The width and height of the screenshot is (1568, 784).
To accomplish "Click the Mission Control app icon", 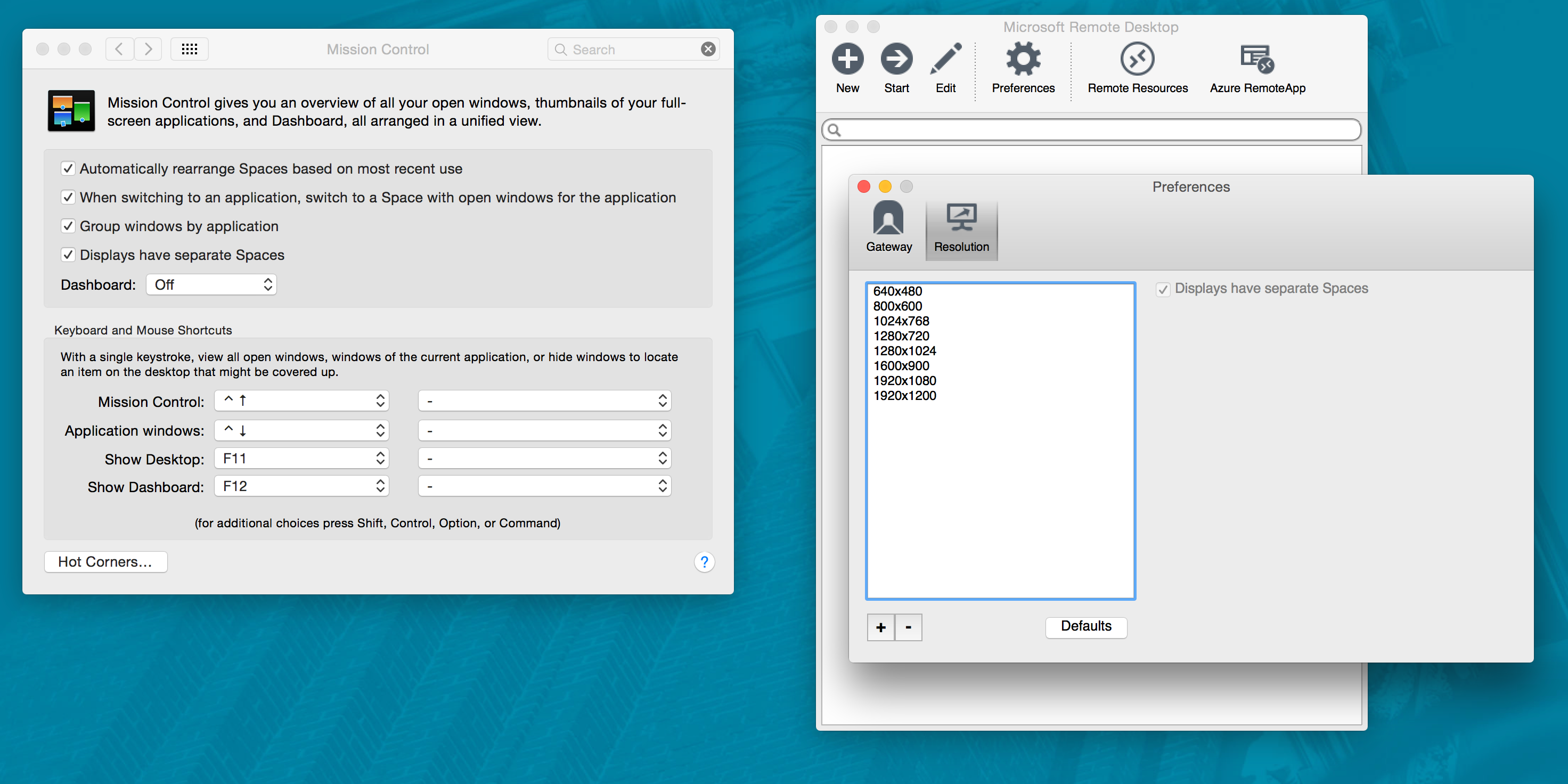I will [x=71, y=111].
